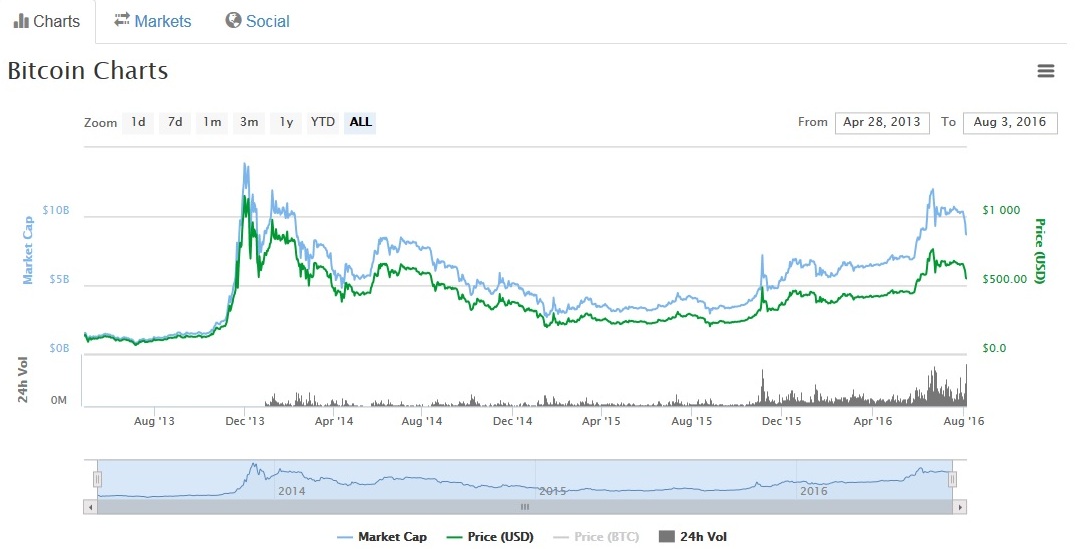The width and height of the screenshot is (1087, 549).
Task: Click the navigator scrollbar thumb
Action: point(525,507)
